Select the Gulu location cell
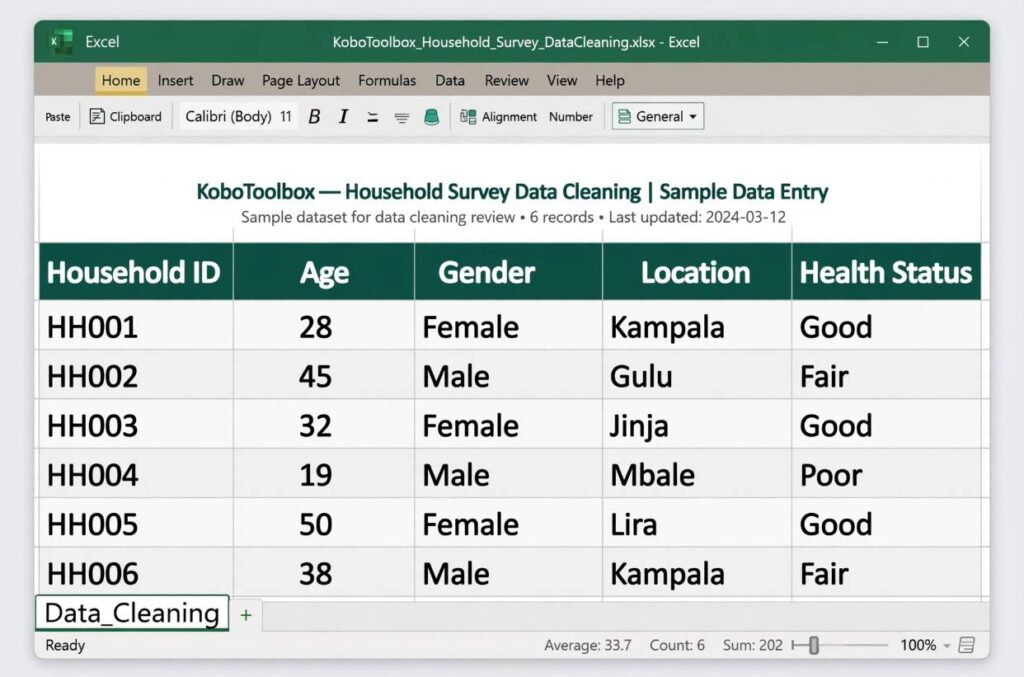Screen dimensions: 1024x677 point(697,375)
